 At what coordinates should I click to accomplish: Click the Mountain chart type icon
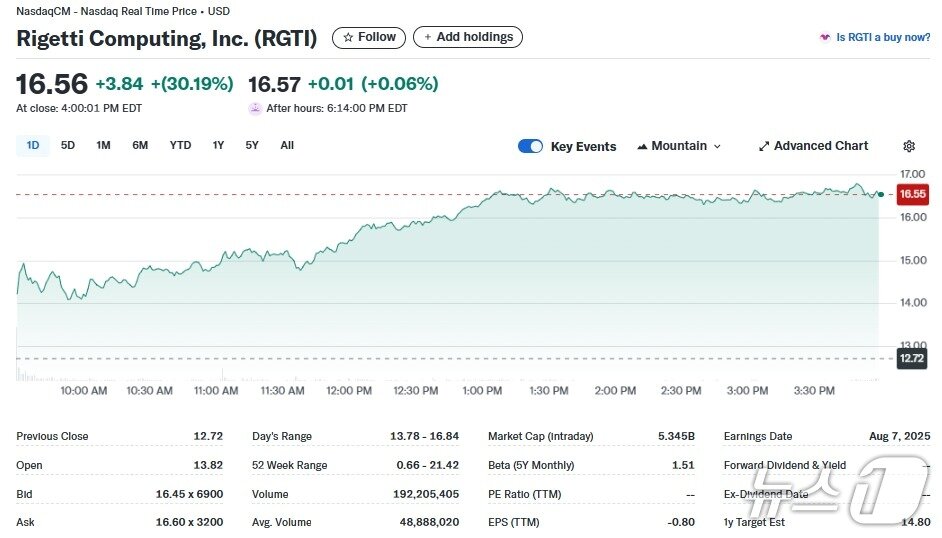click(642, 146)
